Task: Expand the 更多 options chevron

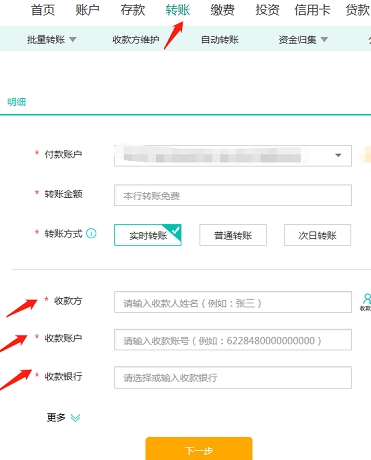Action: pos(76,418)
